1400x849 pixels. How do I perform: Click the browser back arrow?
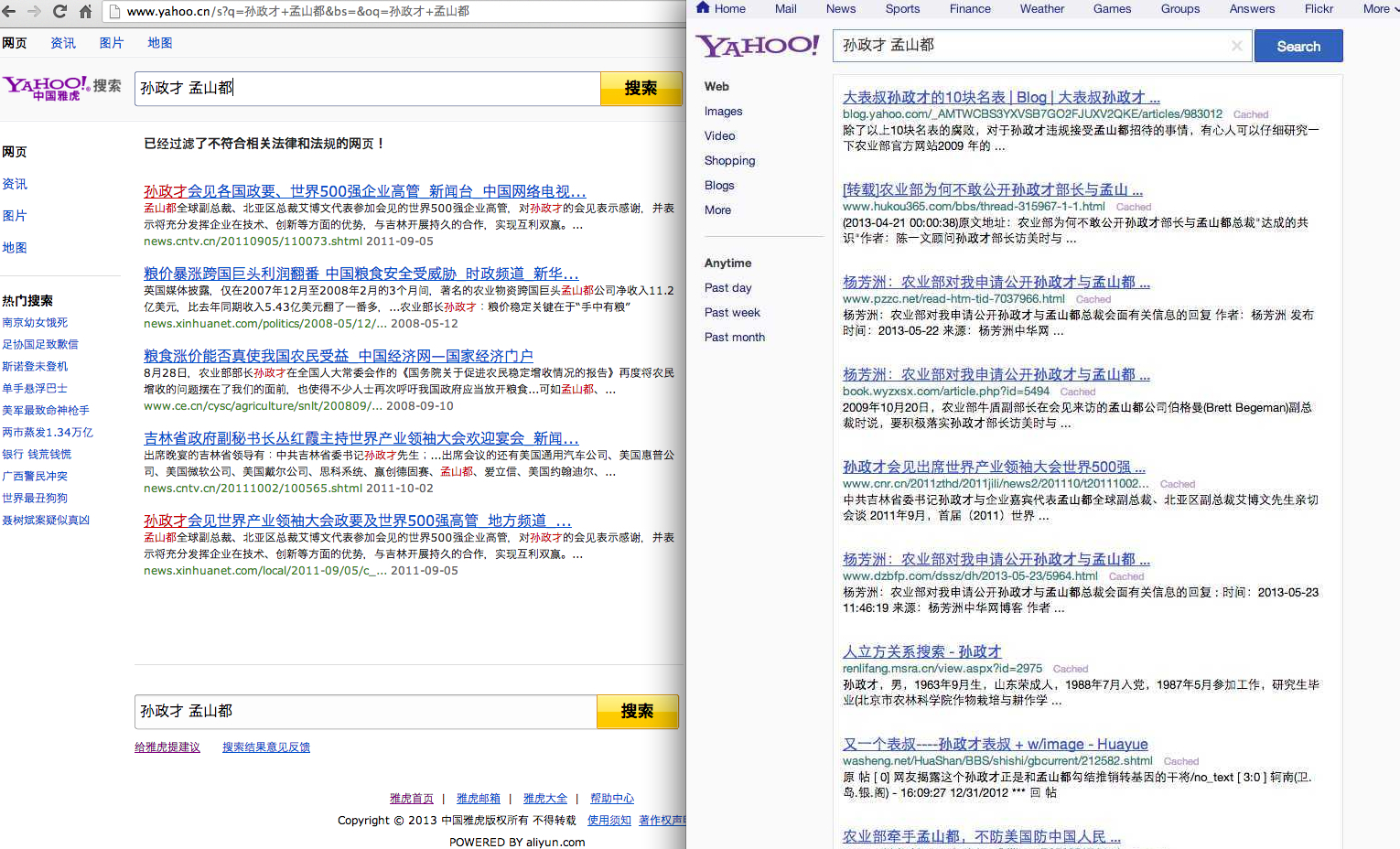tap(10, 11)
